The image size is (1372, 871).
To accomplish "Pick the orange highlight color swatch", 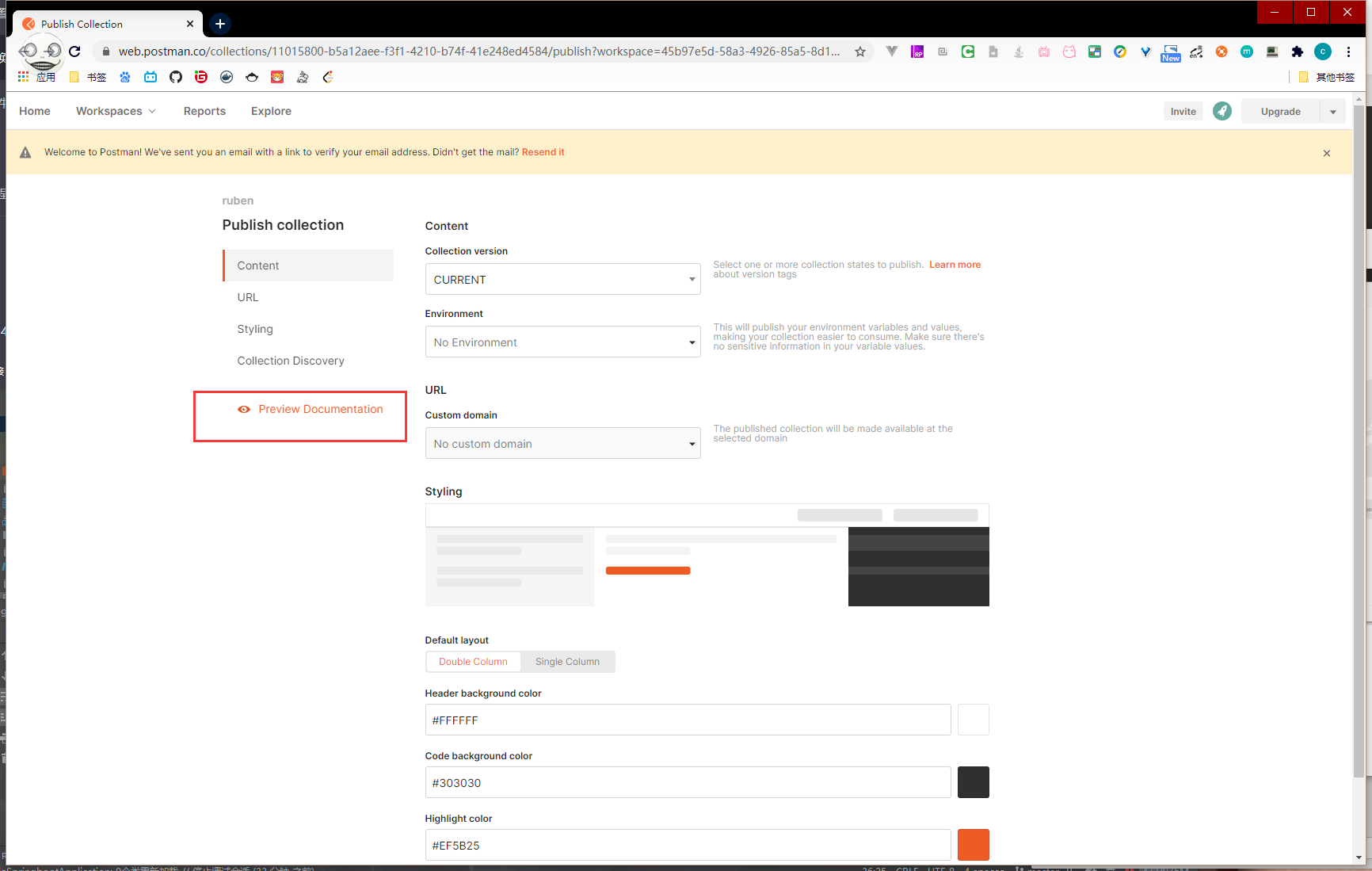I will (974, 845).
